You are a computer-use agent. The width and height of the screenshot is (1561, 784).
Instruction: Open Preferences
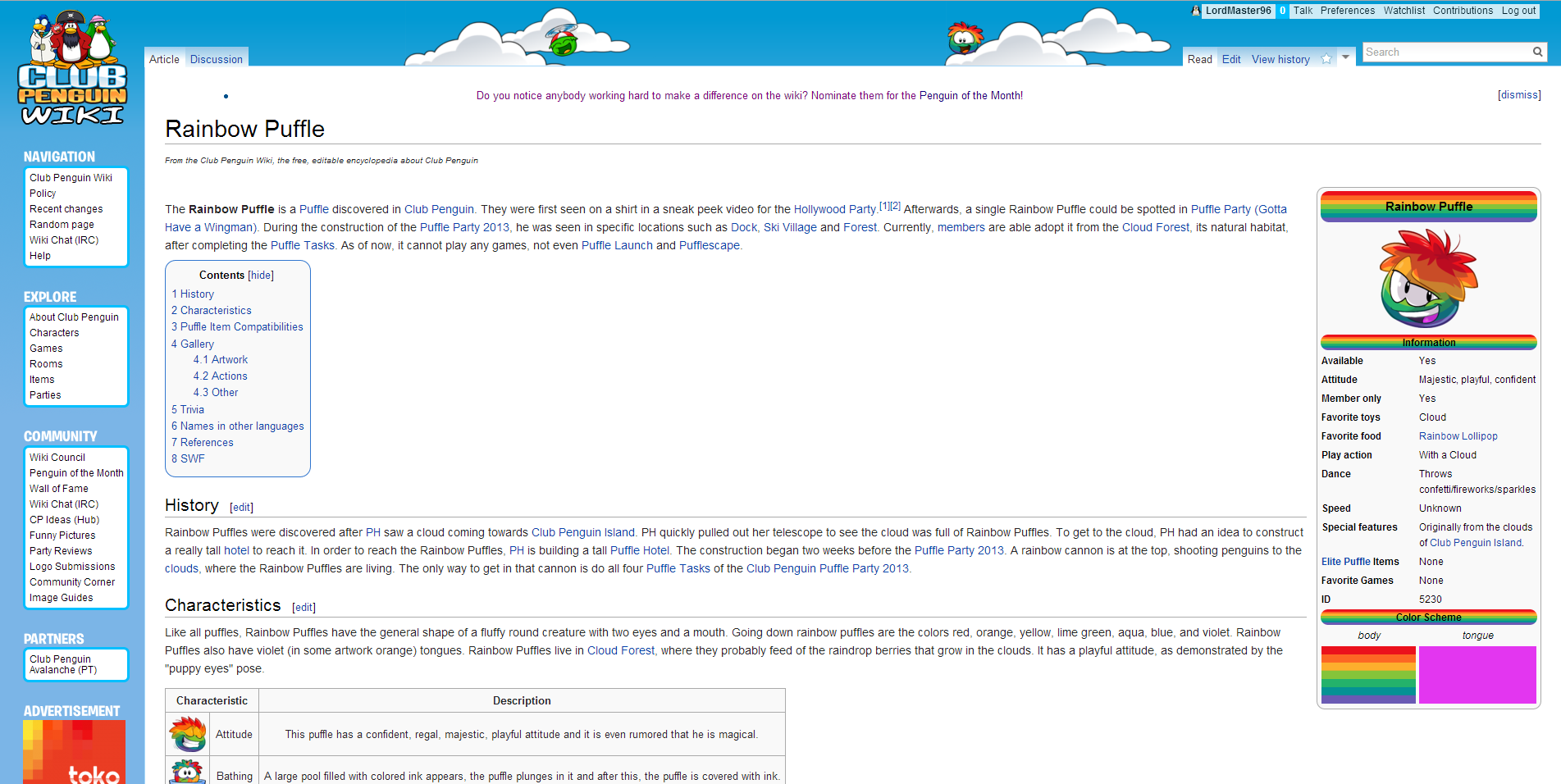pyautogui.click(x=1347, y=11)
